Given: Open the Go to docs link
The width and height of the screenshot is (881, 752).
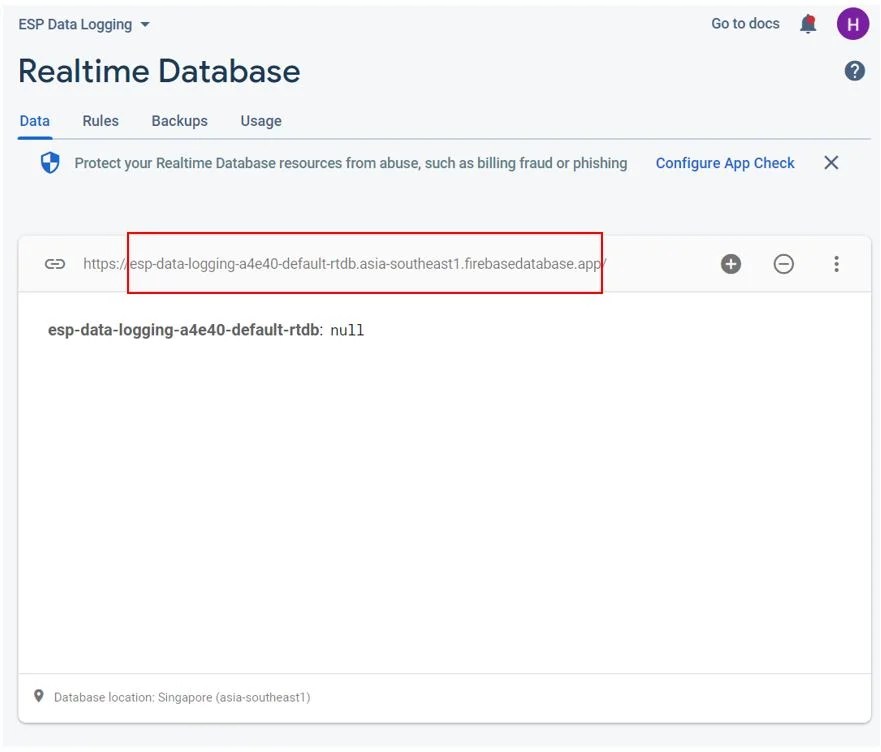Looking at the screenshot, I should point(745,23).
